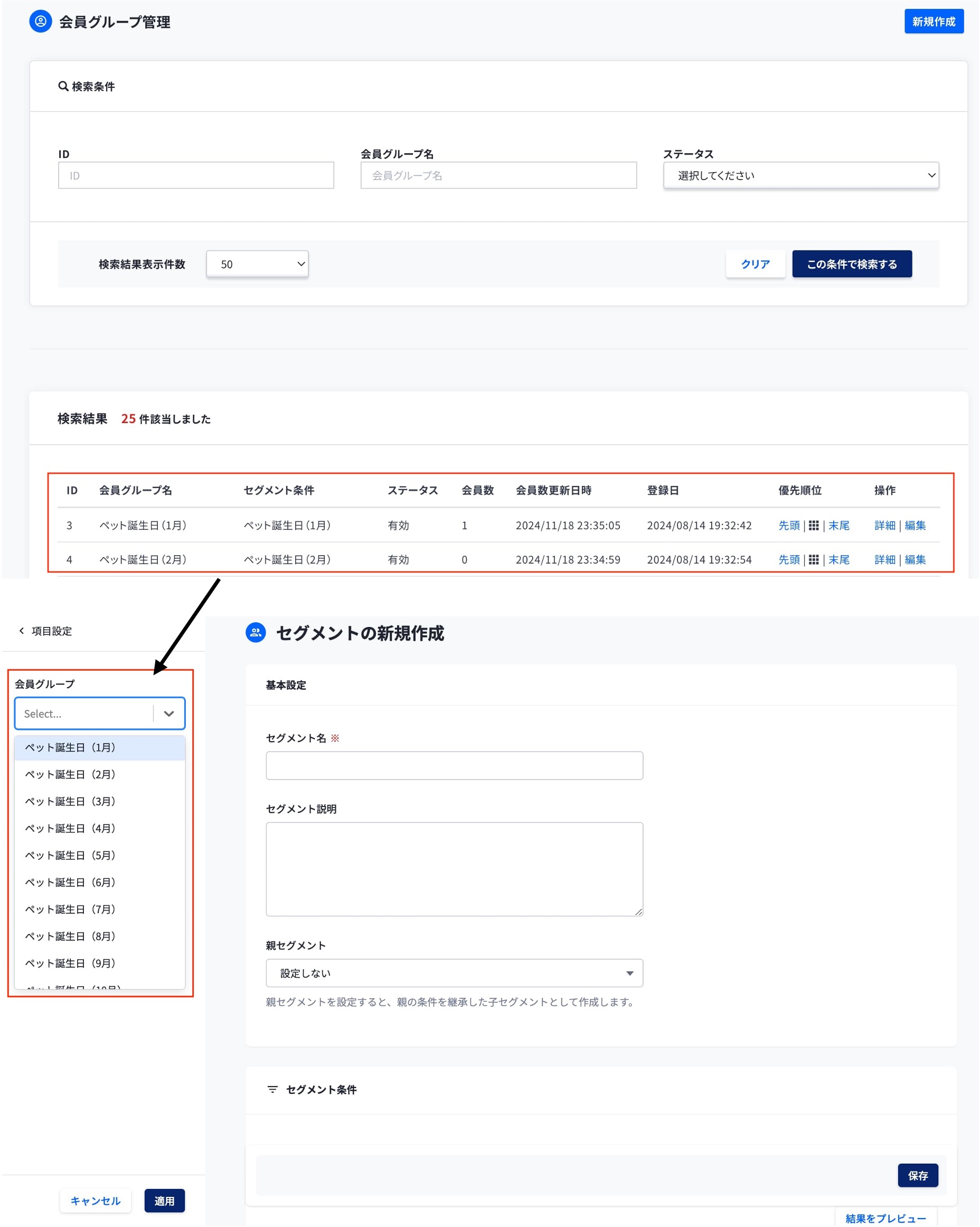The width and height of the screenshot is (980, 1227).
Task: Open the ステータス dropdown
Action: pos(800,175)
